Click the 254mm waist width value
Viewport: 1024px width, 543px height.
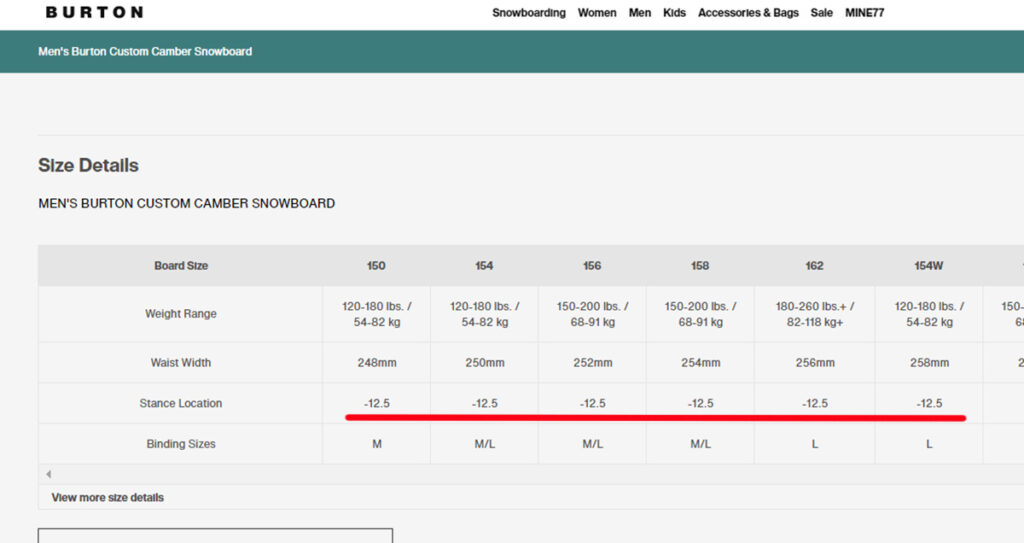[700, 363]
